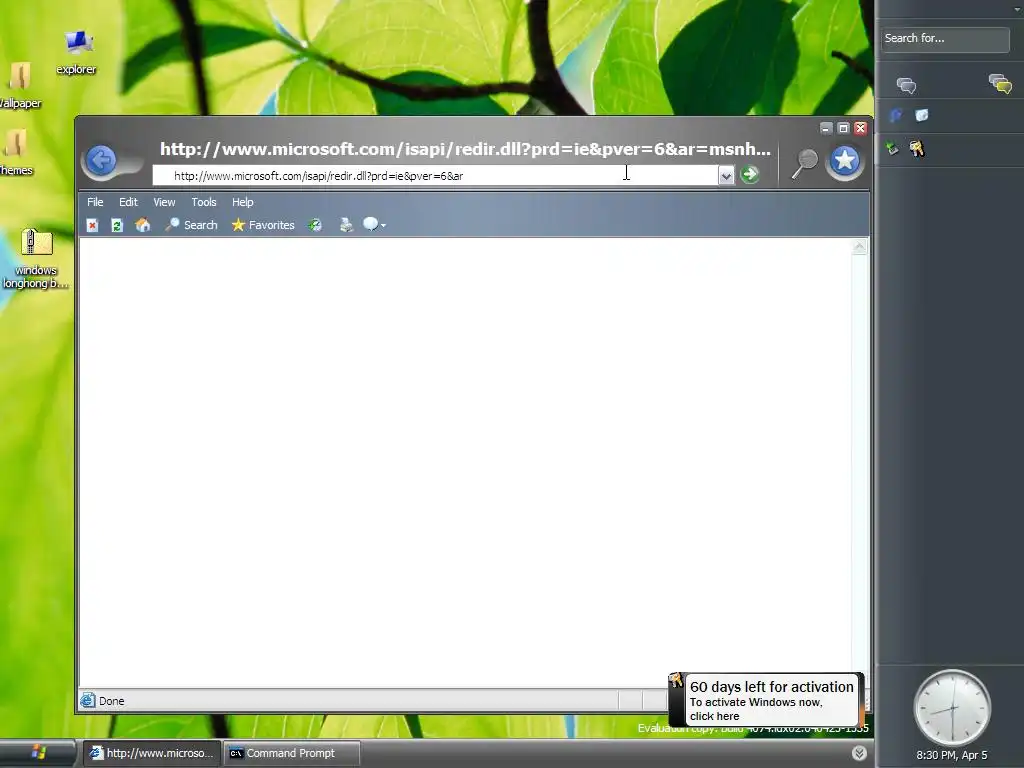Click the Done status bar text
1024x768 pixels.
point(112,701)
